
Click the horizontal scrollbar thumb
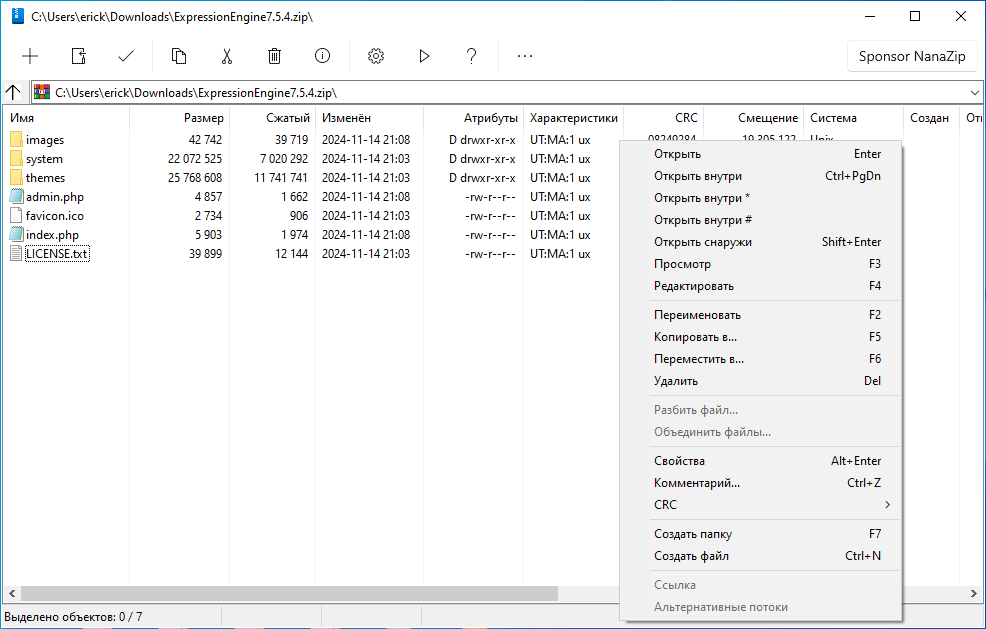(x=289, y=593)
